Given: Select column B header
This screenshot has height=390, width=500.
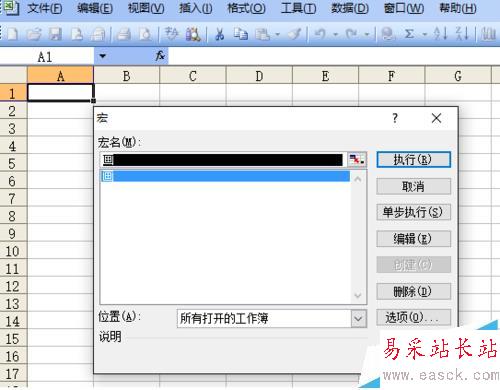Looking at the screenshot, I should click(x=127, y=76).
